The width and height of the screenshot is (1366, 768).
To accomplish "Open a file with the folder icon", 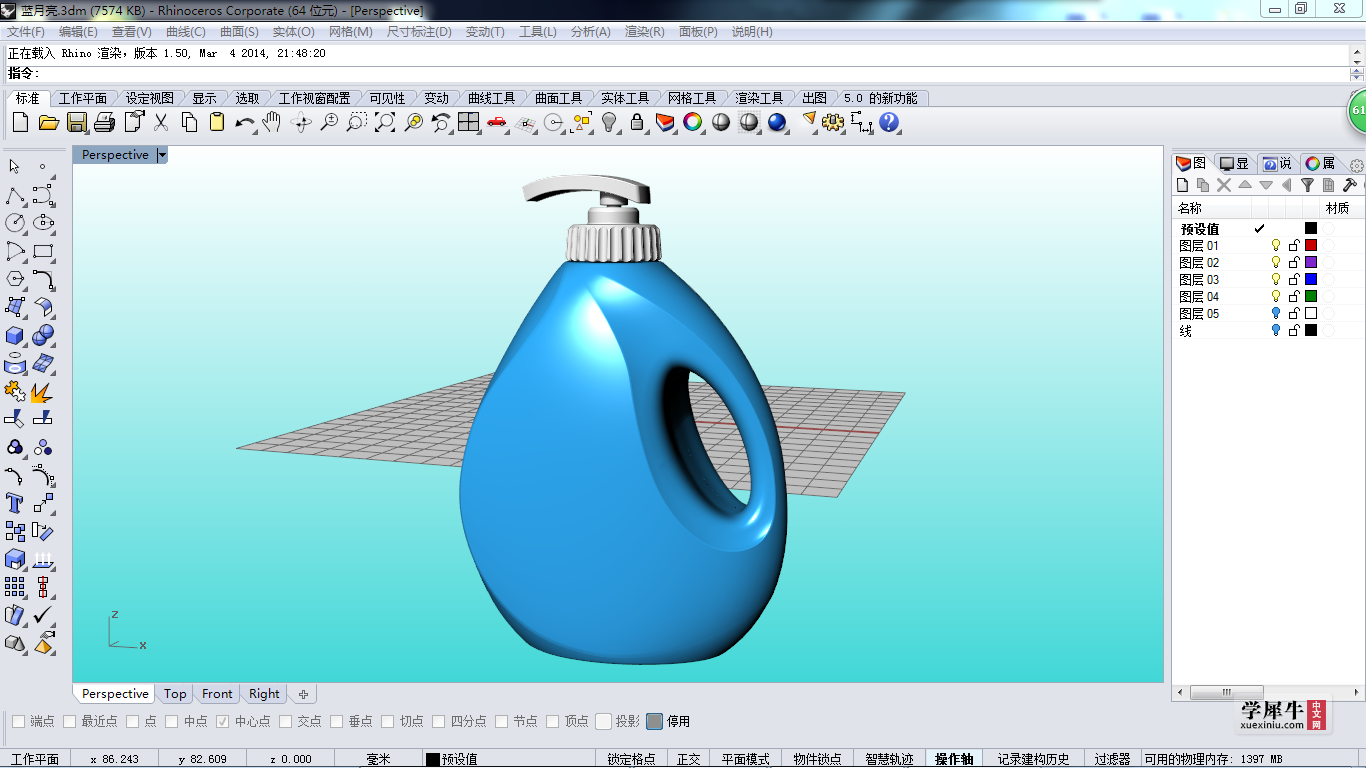I will click(x=48, y=122).
